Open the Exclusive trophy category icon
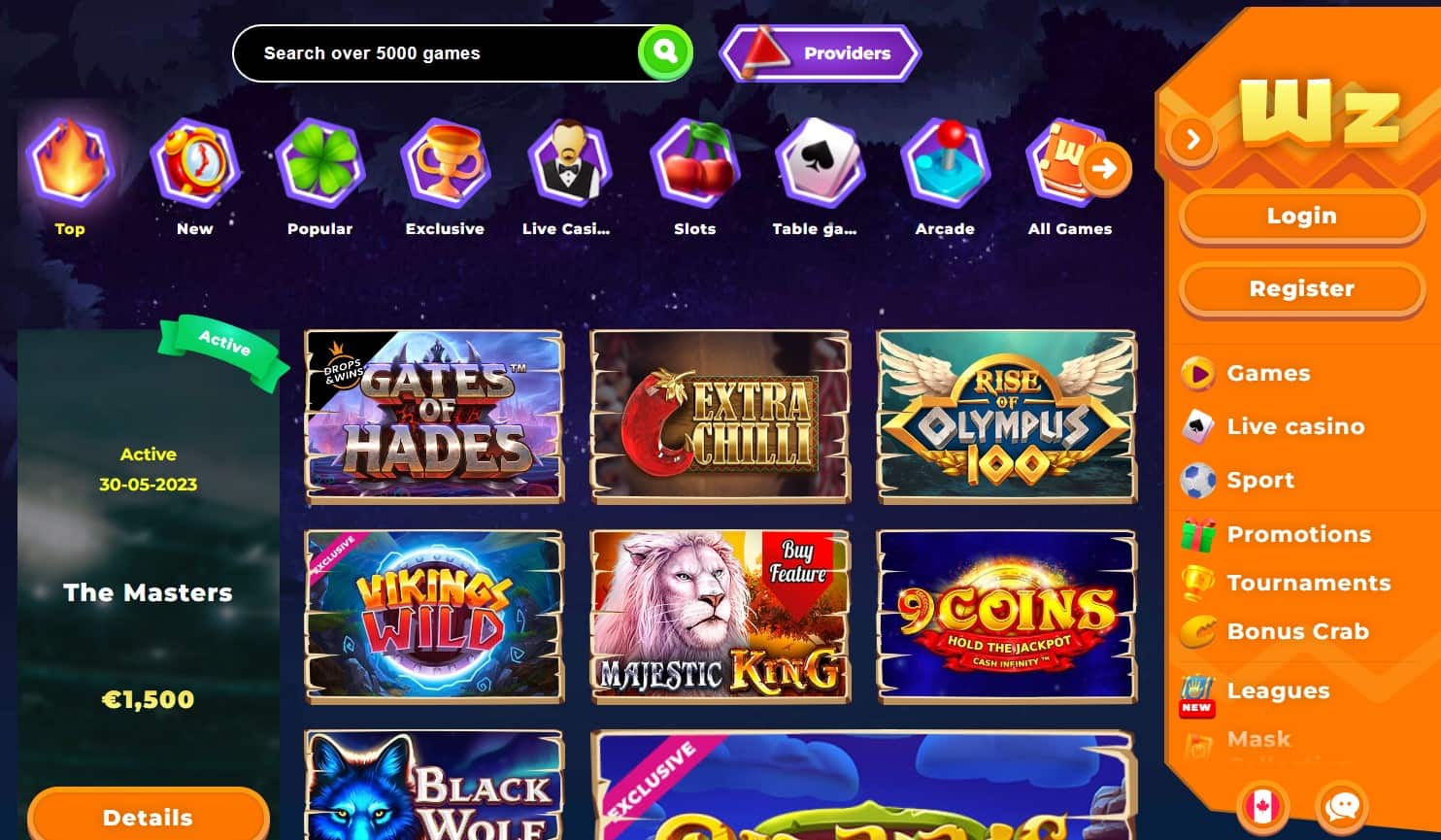The image size is (1441, 840). tap(446, 163)
